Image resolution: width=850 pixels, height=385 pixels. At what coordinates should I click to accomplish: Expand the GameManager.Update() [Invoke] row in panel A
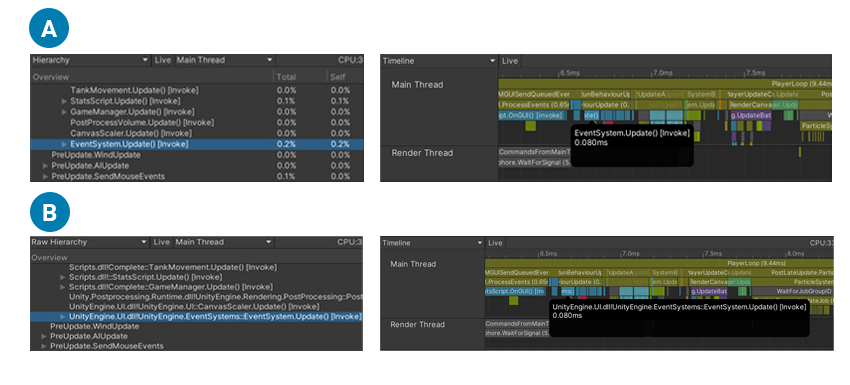[65, 112]
